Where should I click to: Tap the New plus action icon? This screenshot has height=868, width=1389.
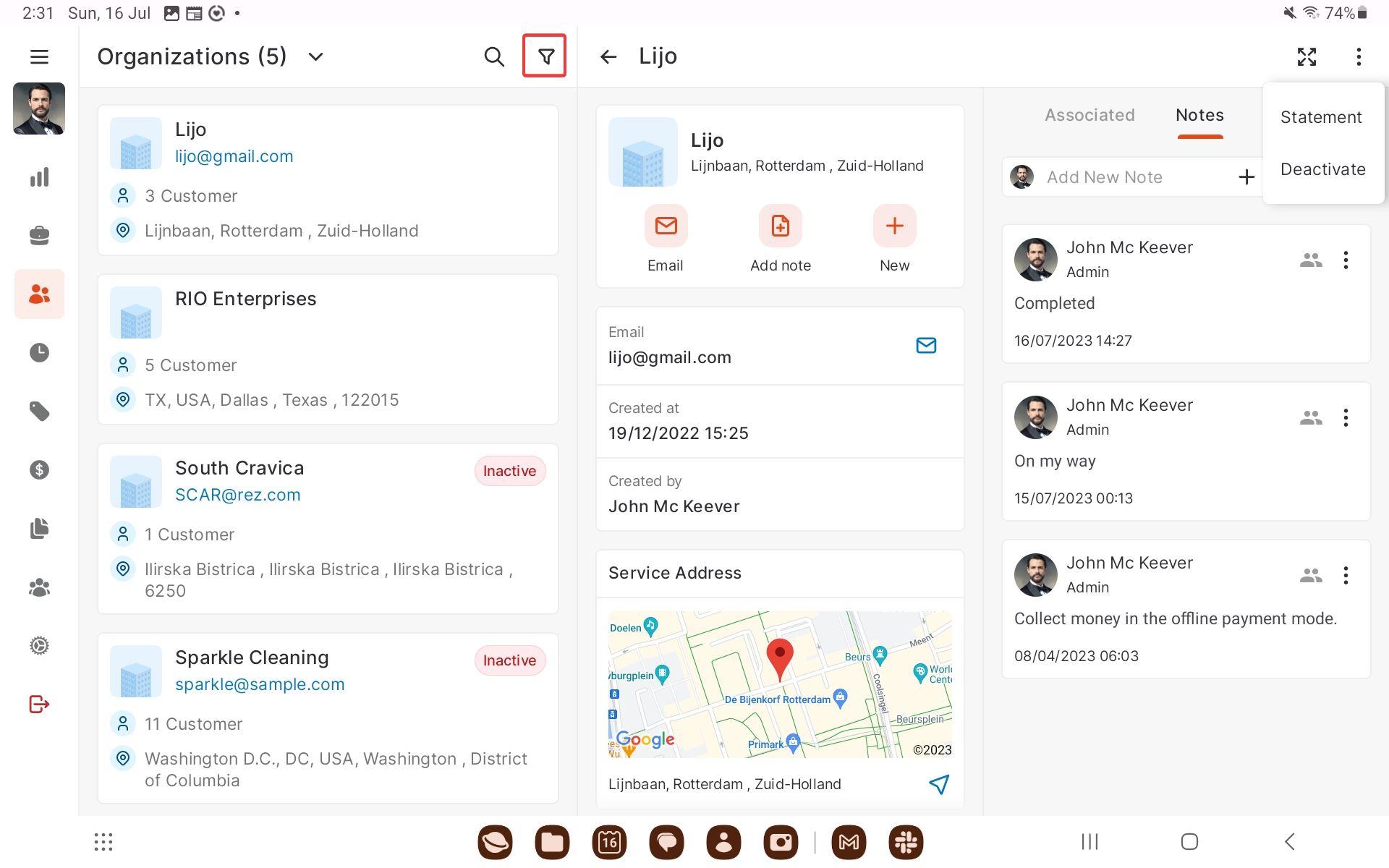click(894, 226)
